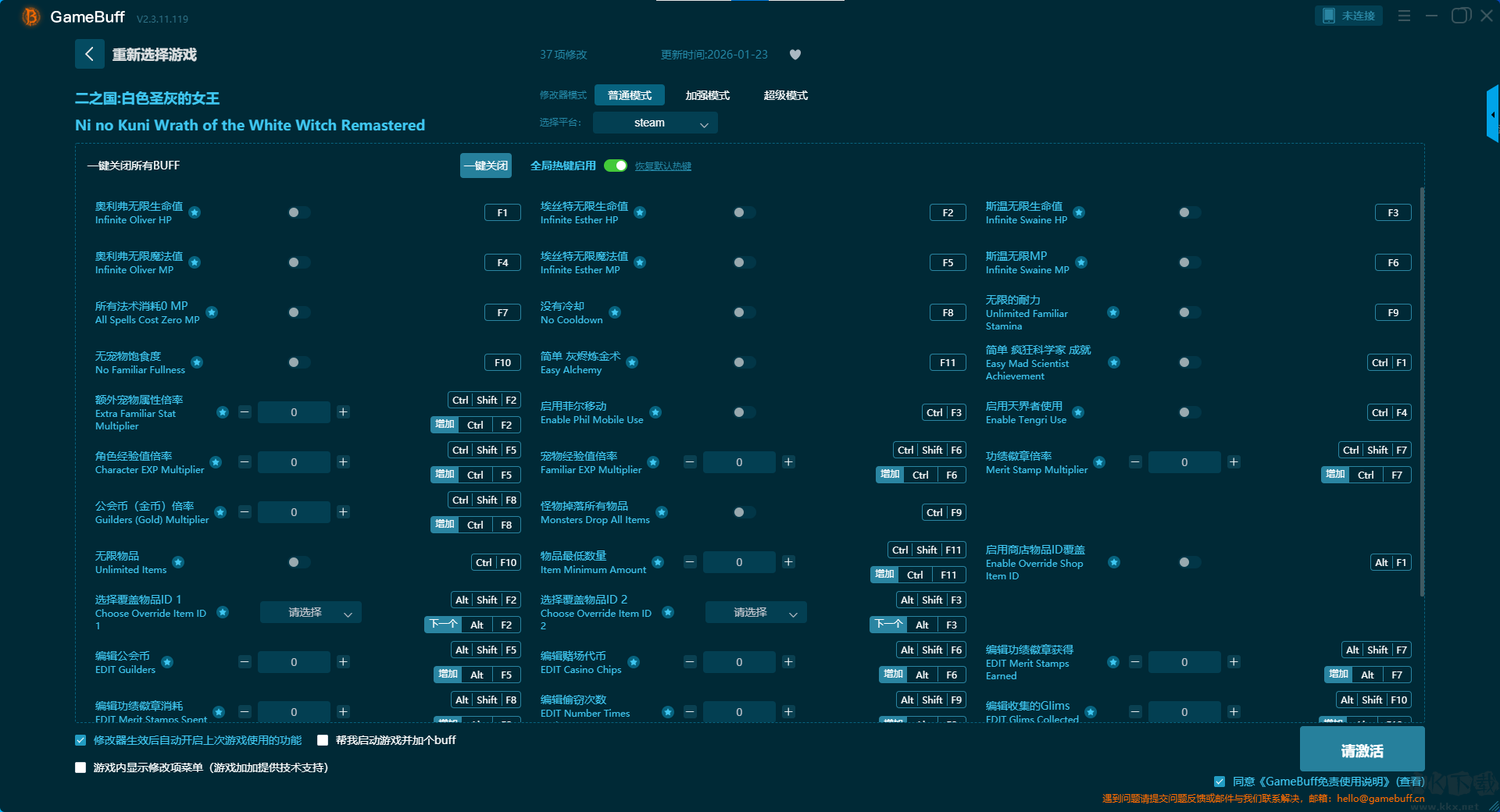Click the 恢复默认热键 link
This screenshot has height=812, width=1500.
pos(662,166)
